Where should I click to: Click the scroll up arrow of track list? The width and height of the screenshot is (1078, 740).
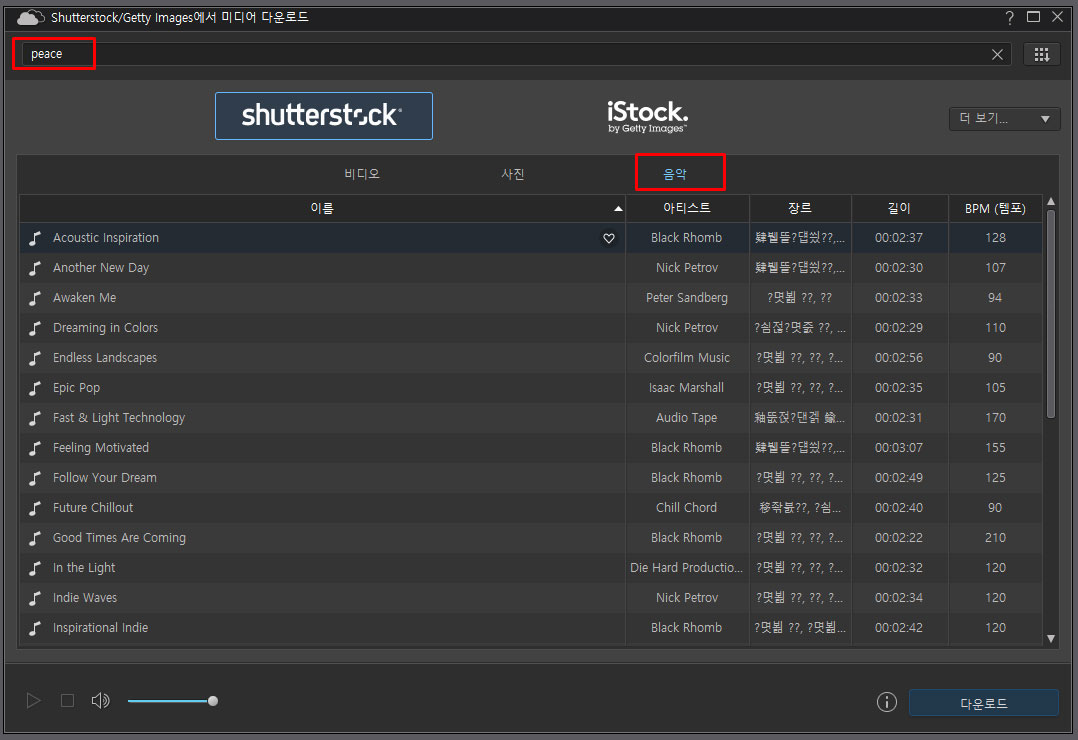click(x=1050, y=202)
